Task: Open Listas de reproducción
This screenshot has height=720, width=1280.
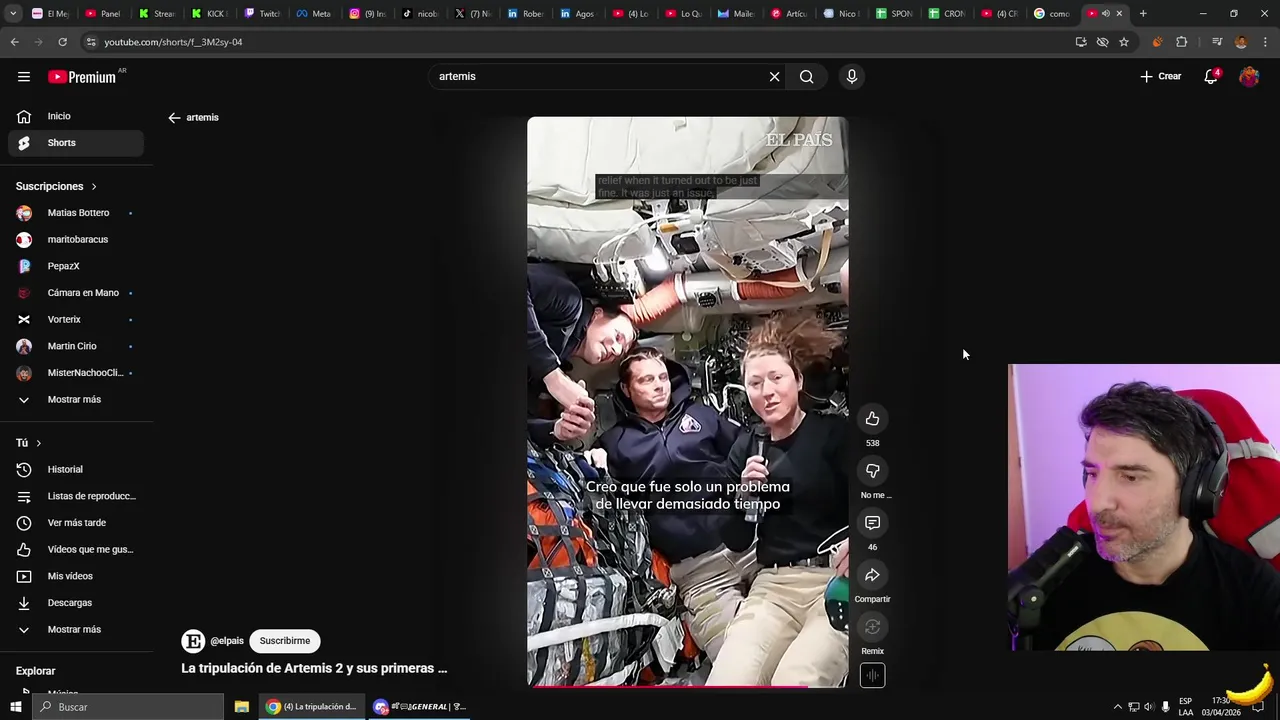Action: point(76,496)
